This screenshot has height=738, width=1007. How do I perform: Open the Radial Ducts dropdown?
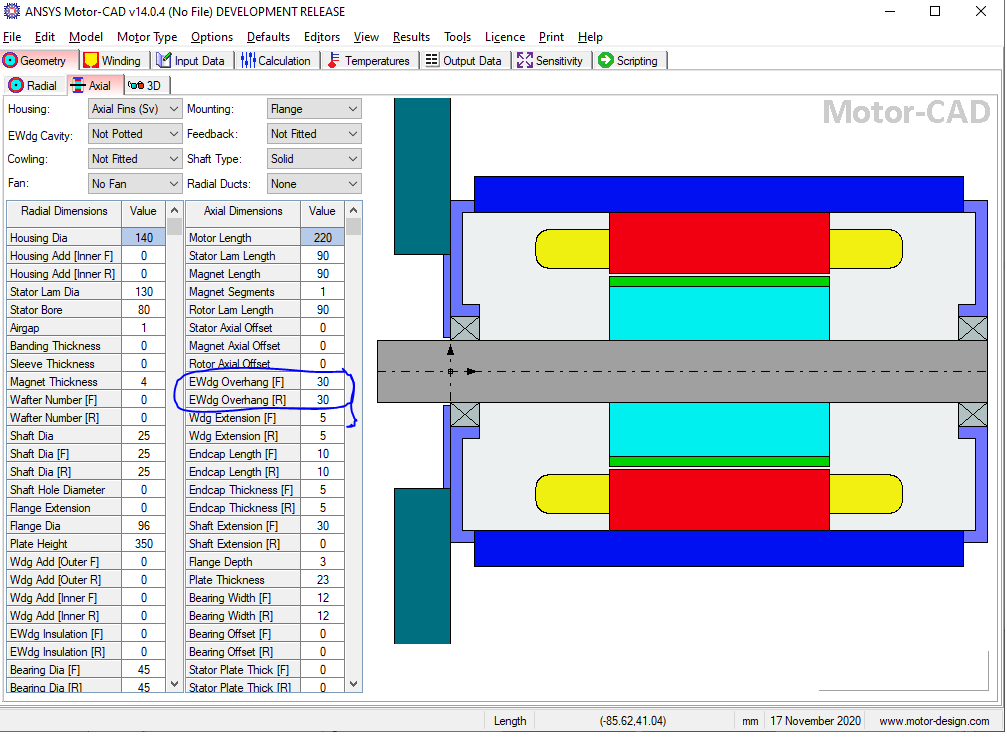pos(314,184)
